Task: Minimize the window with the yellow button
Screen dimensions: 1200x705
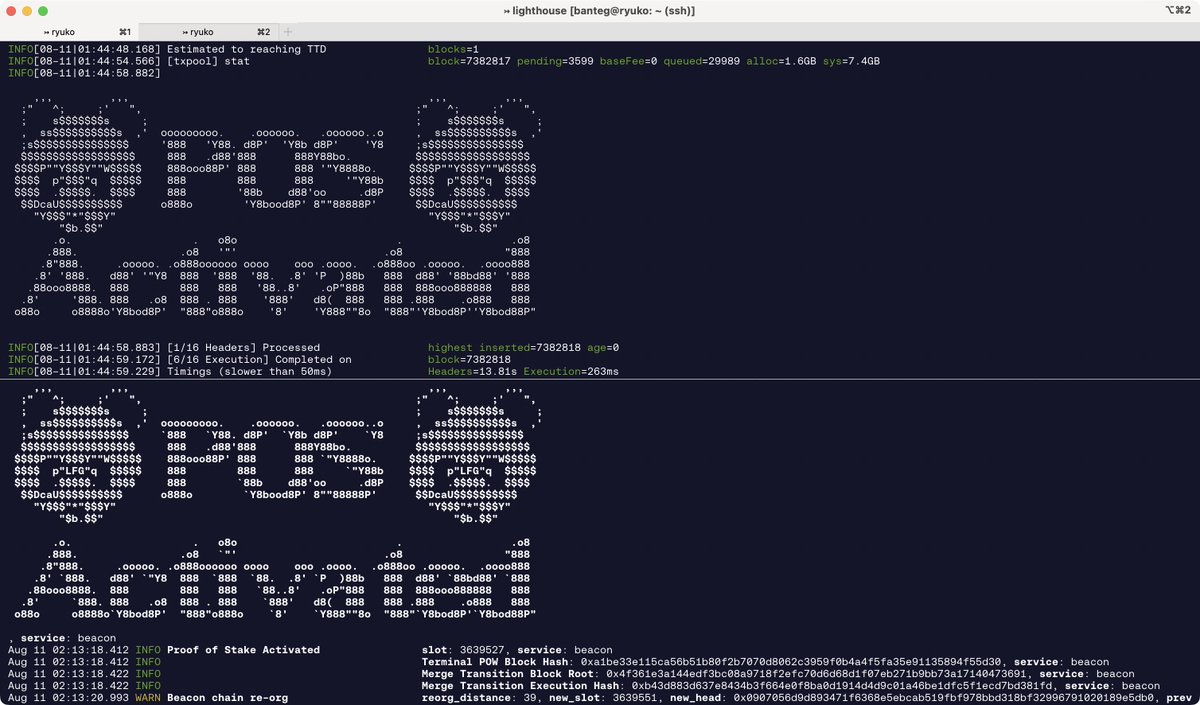Action: 28,10
